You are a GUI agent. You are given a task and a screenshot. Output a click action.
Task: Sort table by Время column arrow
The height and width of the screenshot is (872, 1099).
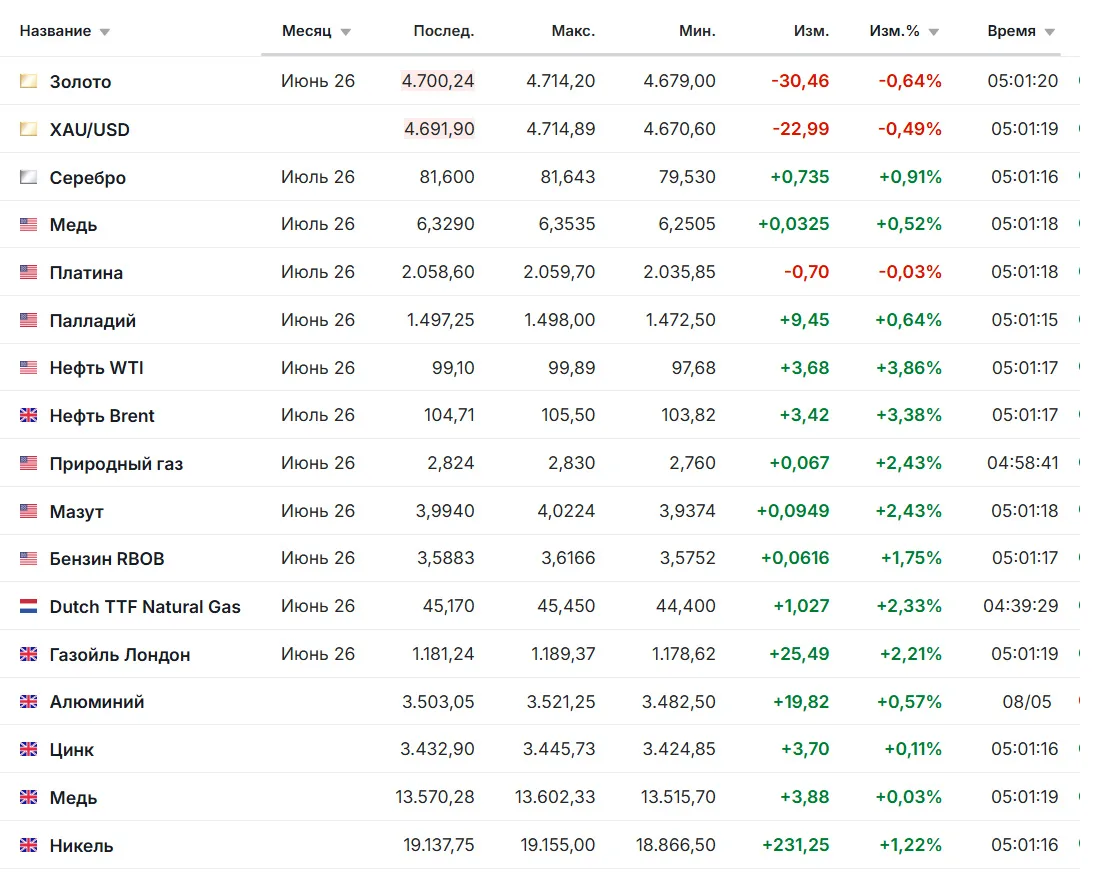[x=1050, y=32]
